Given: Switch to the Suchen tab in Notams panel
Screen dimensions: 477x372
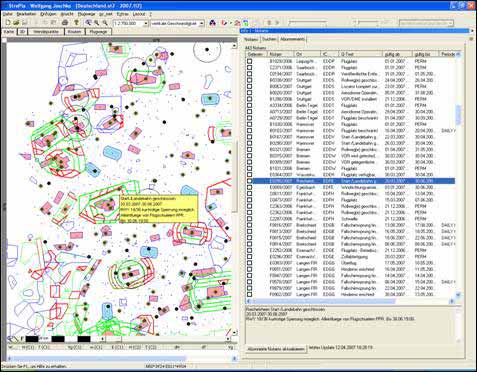Looking at the screenshot, I should point(269,39).
